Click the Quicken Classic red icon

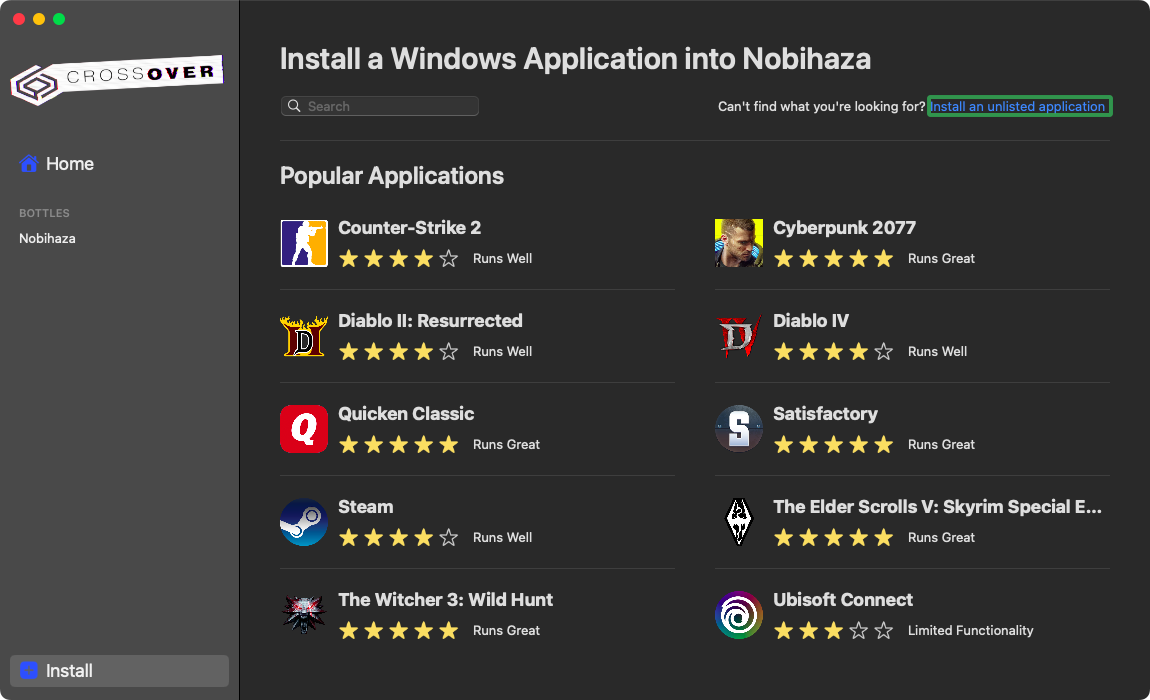(x=304, y=429)
